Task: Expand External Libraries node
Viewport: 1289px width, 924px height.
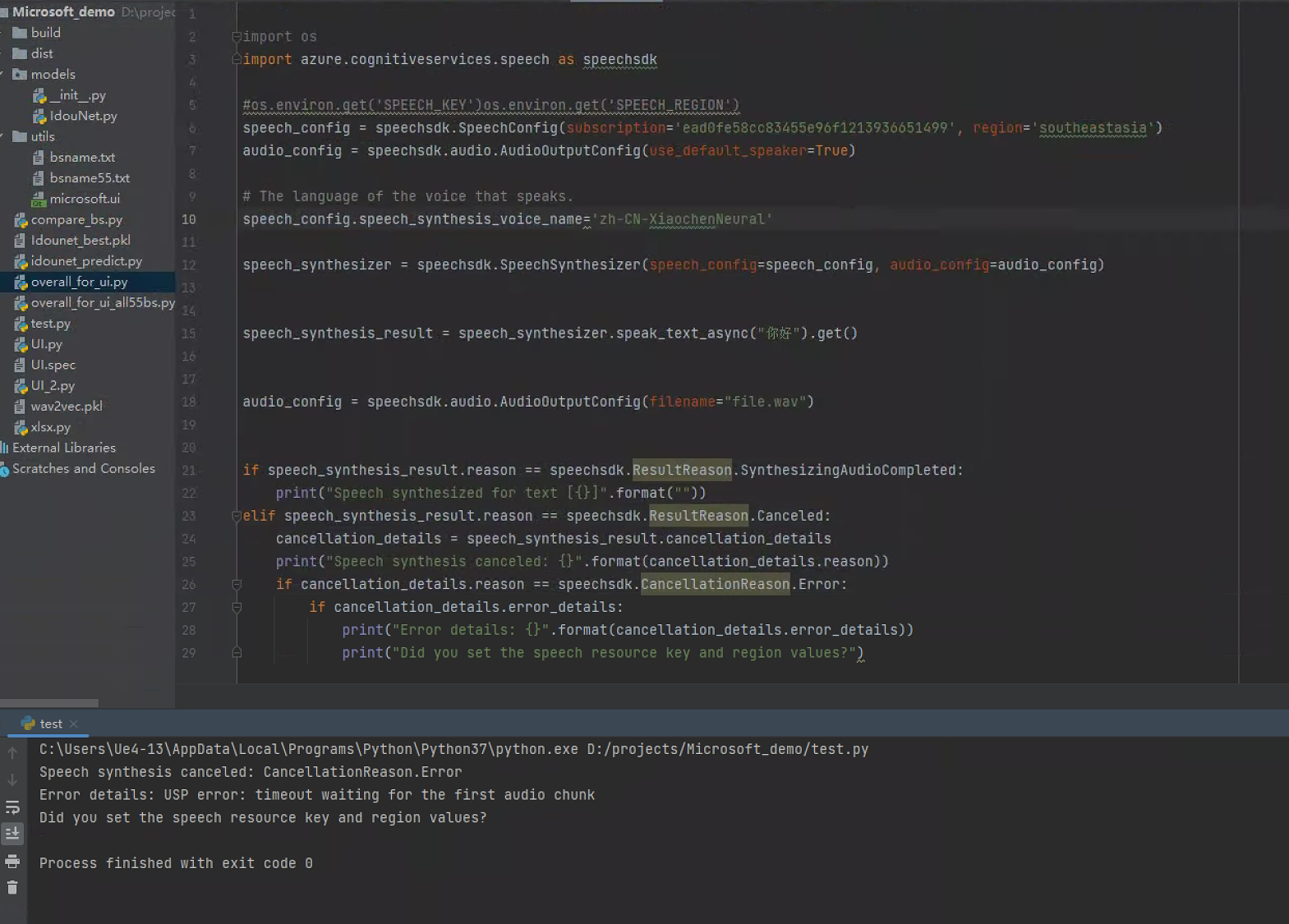Action: click(64, 448)
